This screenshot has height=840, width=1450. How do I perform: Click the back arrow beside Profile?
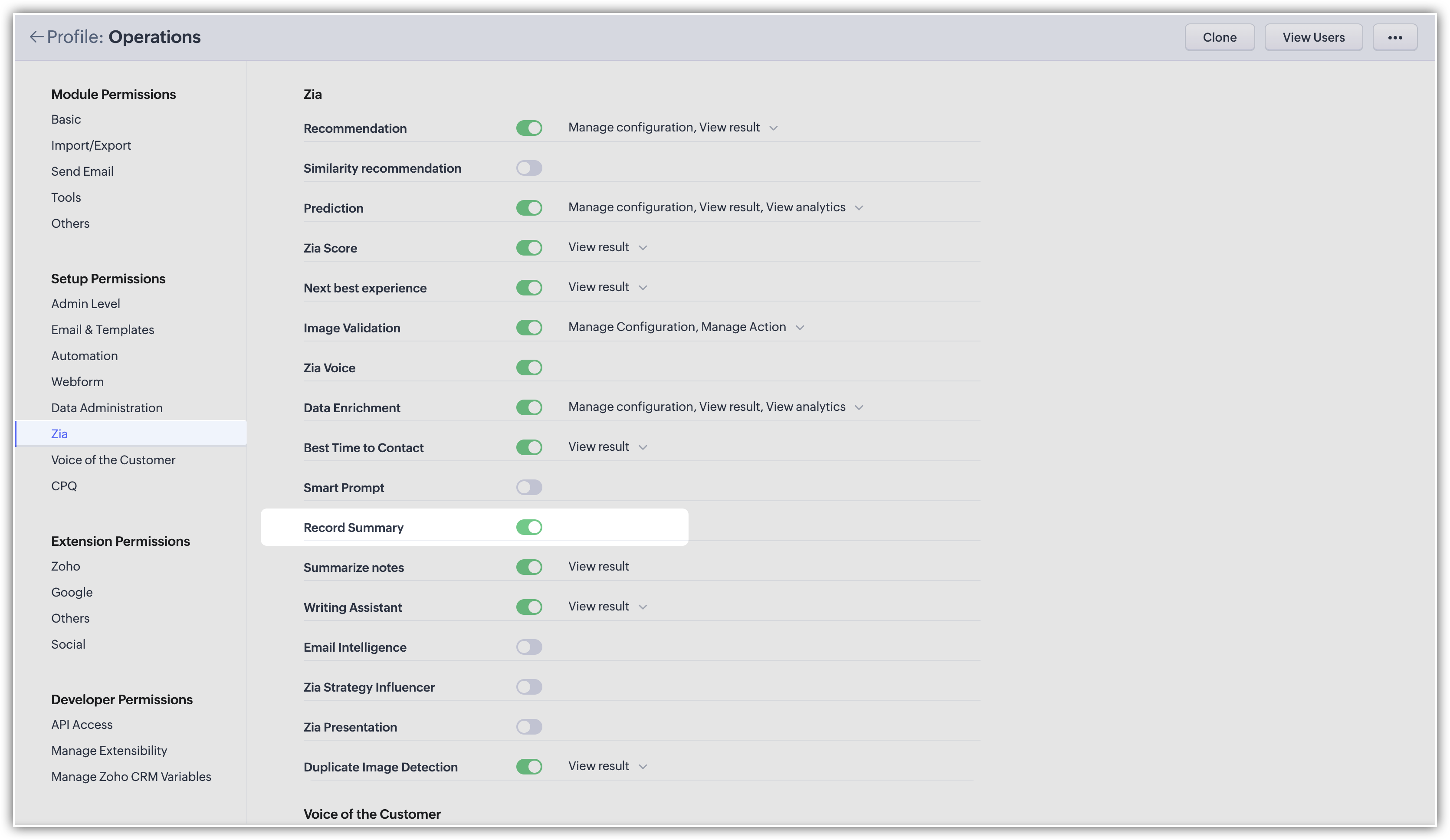[36, 37]
